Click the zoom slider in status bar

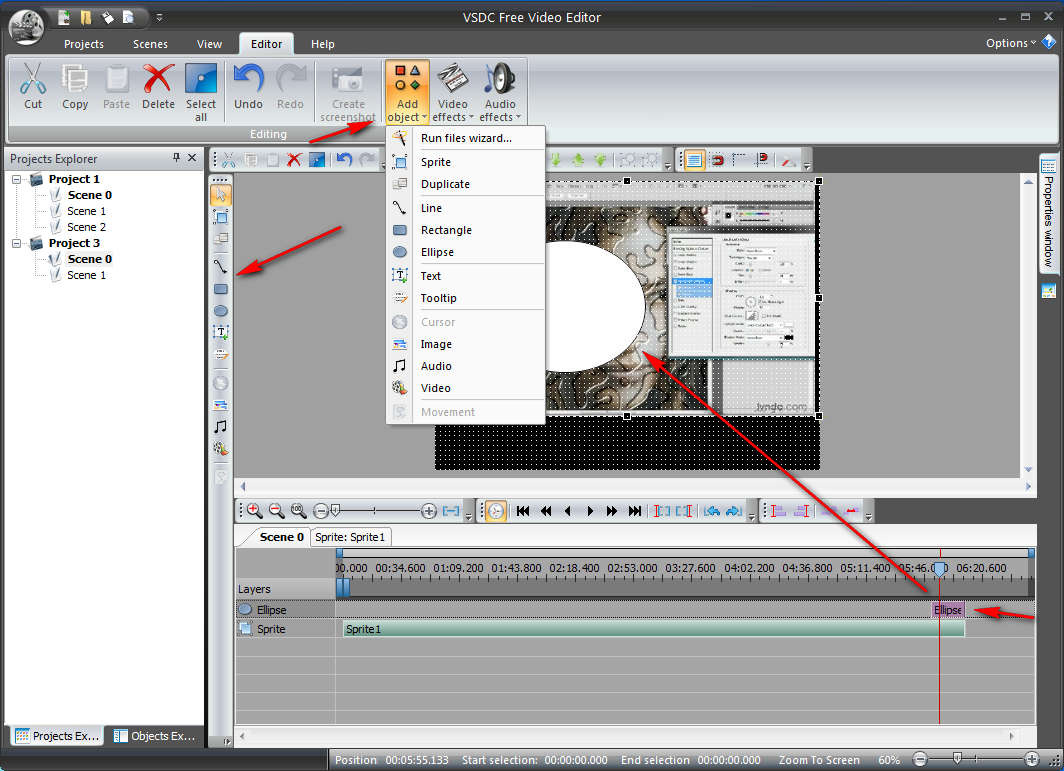pos(958,760)
